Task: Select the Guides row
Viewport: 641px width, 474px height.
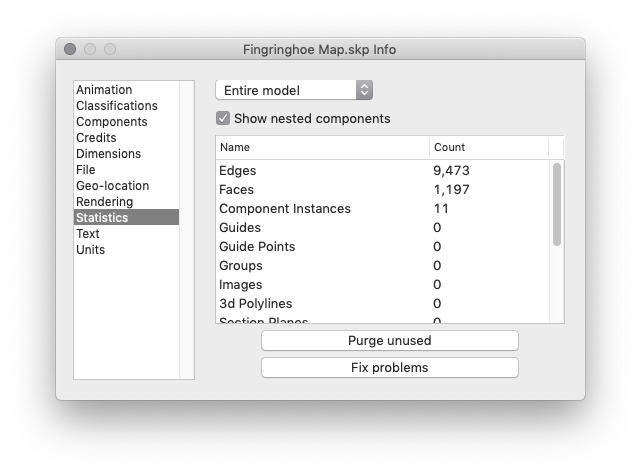Action: tap(383, 227)
